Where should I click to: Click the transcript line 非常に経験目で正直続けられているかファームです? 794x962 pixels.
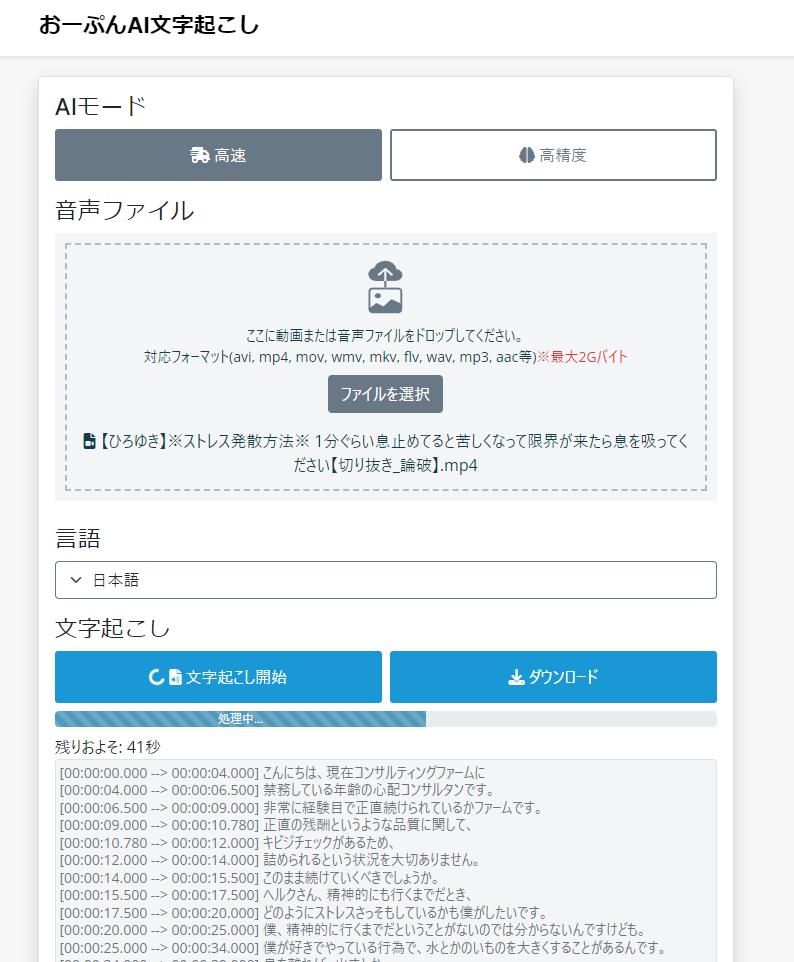coord(301,807)
